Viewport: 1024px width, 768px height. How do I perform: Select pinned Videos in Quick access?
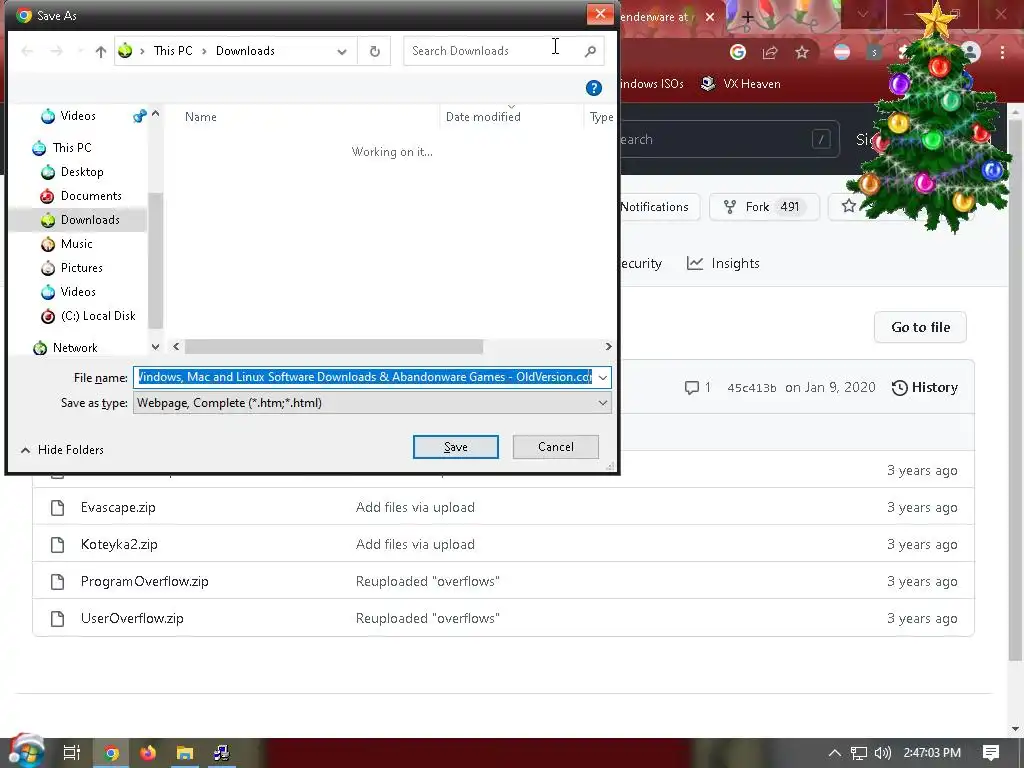pos(78,116)
